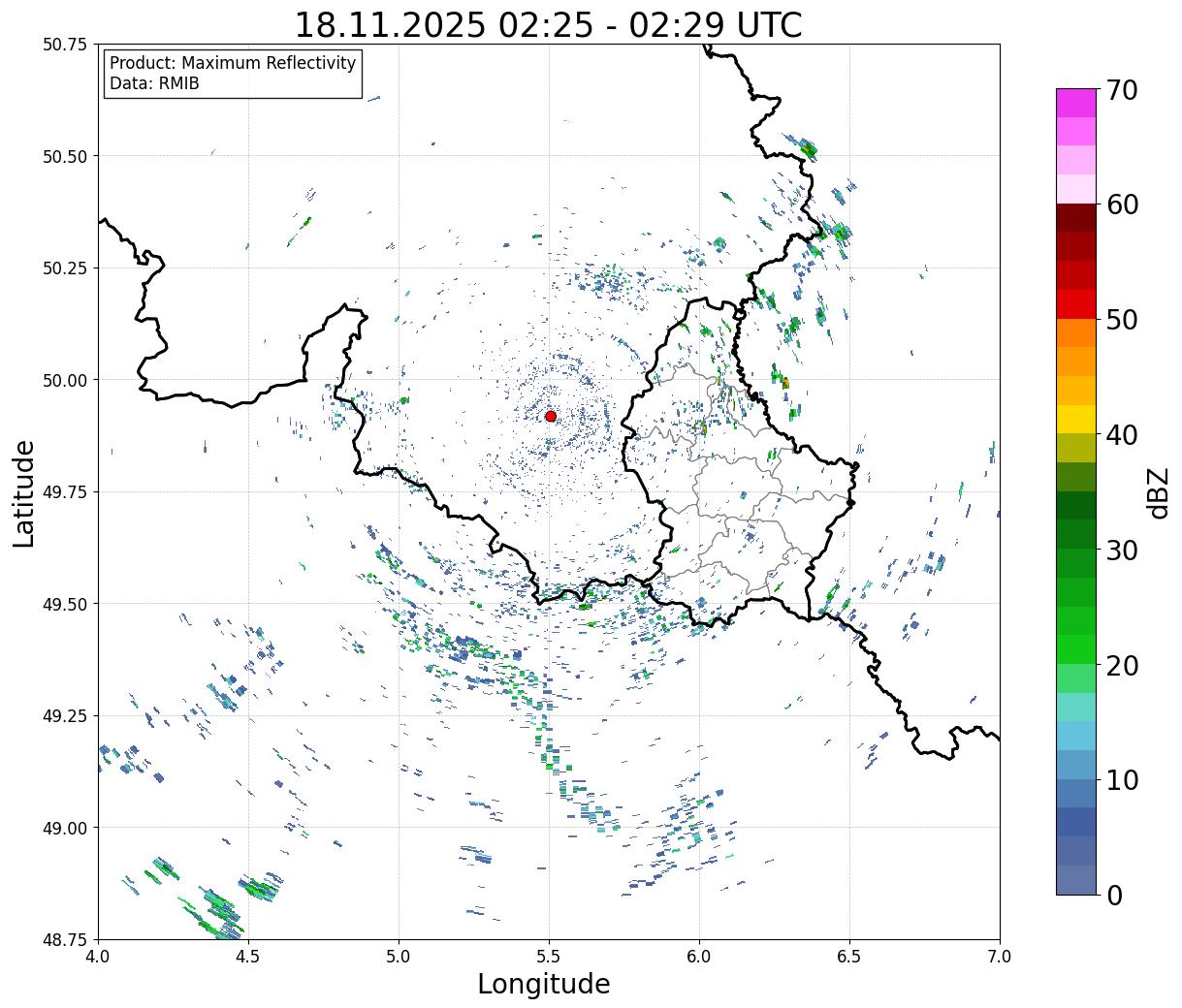Click the 5.0 longitude tick label
The height and width of the screenshot is (1008, 1182).
click(x=399, y=957)
